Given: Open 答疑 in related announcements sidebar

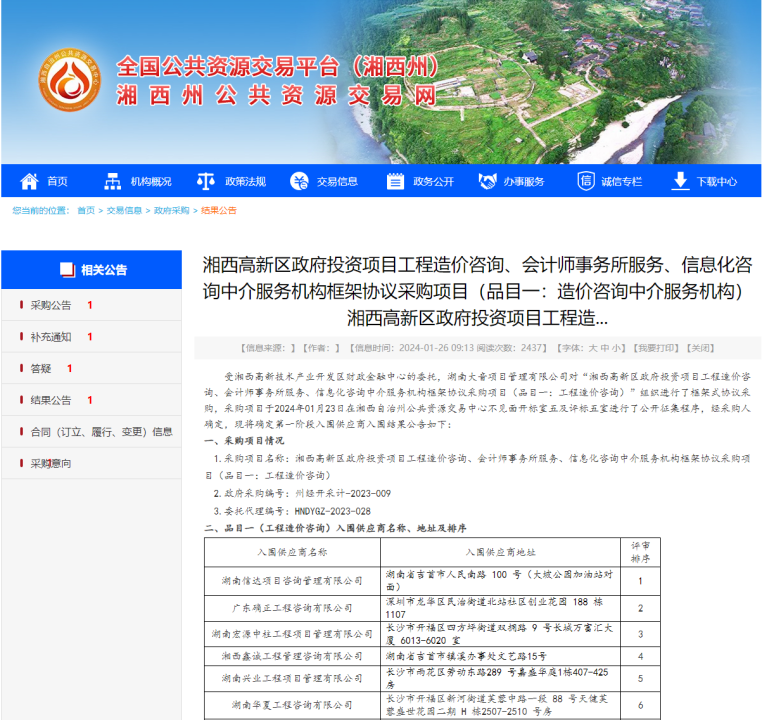Looking at the screenshot, I should click(41, 368).
